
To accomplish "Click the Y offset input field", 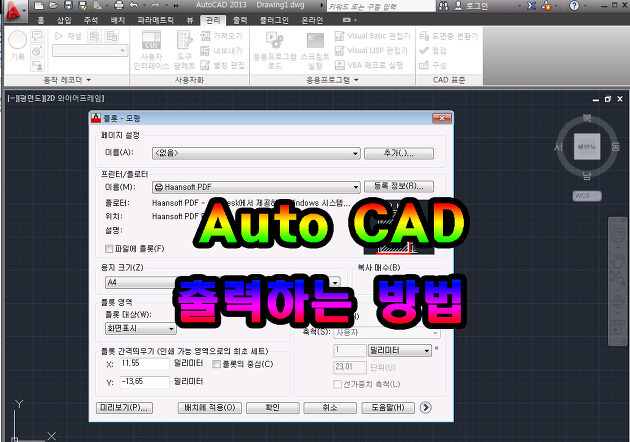I will tap(145, 382).
